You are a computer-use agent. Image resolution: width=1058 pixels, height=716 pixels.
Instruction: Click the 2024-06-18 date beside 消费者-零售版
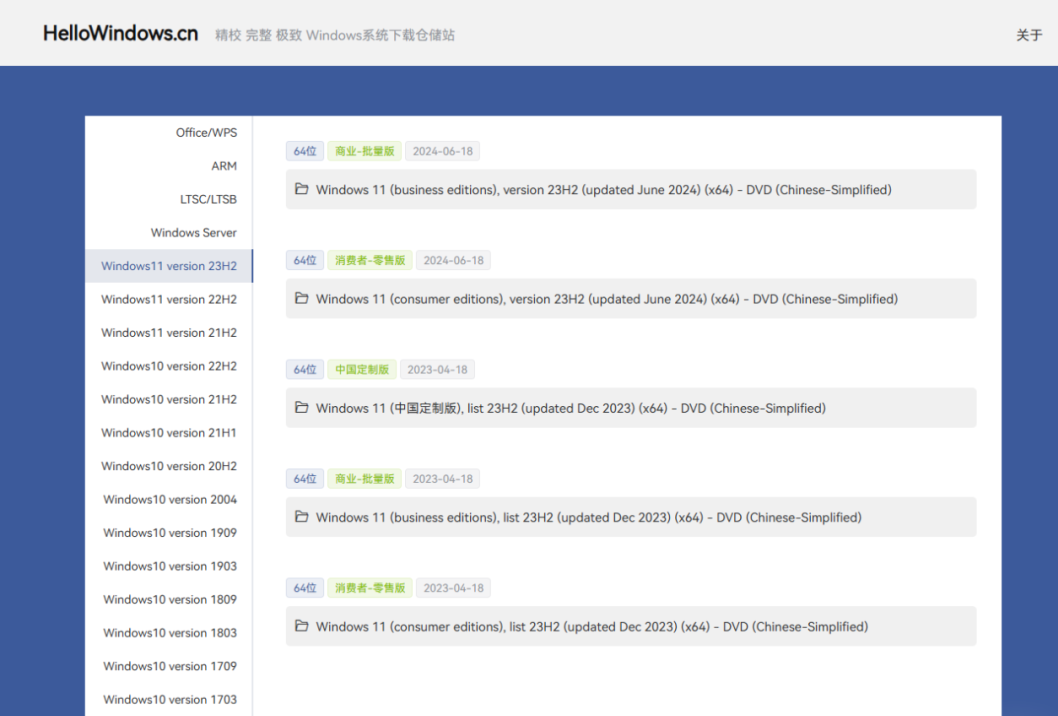pos(453,260)
